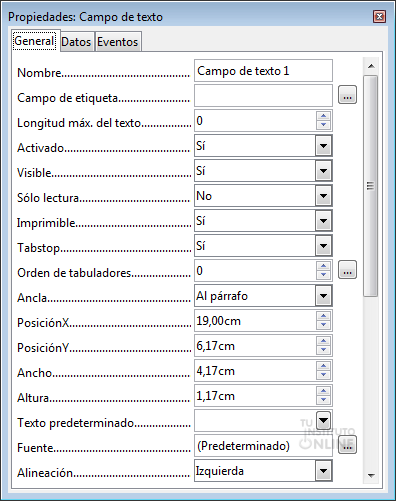Click the scrollbar down arrow
The height and width of the screenshot is (501, 396).
click(371, 476)
